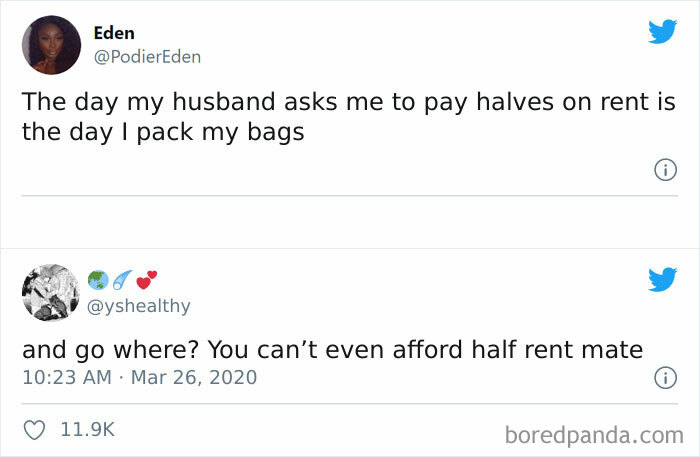Click the Twitter bird icon on @yshealthy's tweet

[662, 279]
